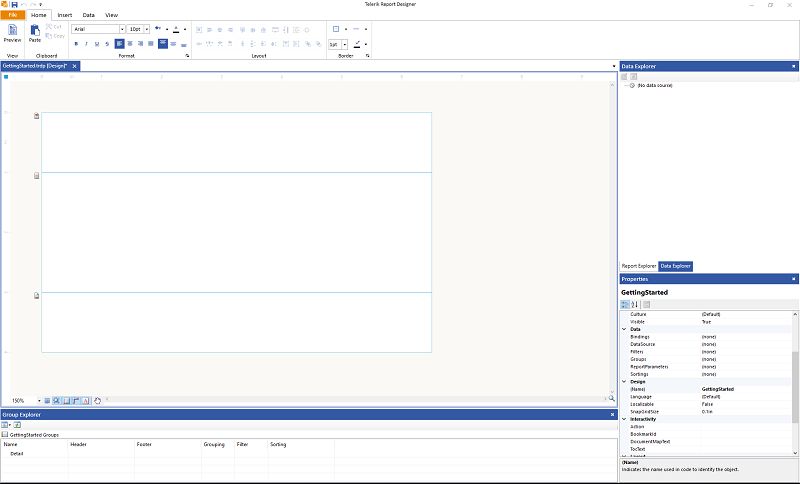This screenshot has height=484, width=800.
Task: Collapse the Design properties category
Action: (624, 381)
